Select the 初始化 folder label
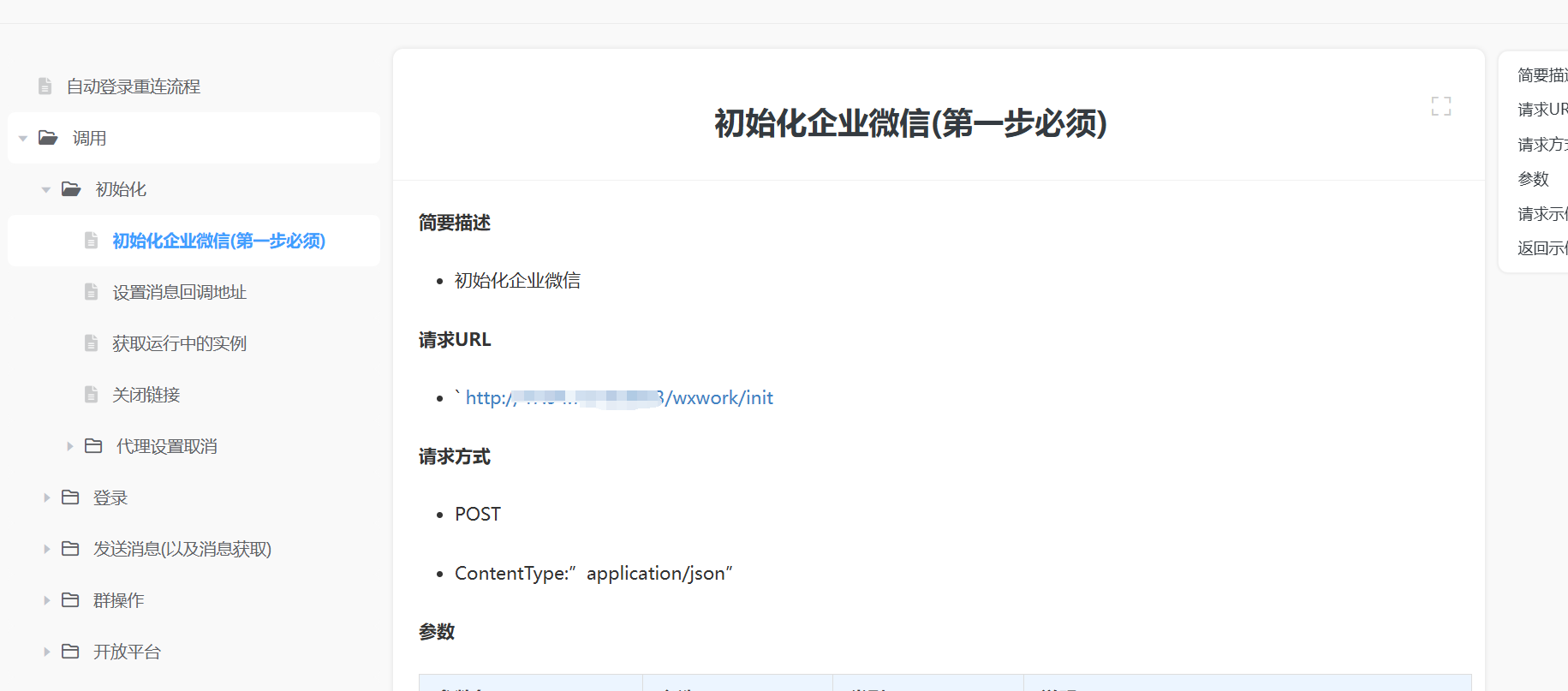This screenshot has width=1568, height=691. [121, 189]
